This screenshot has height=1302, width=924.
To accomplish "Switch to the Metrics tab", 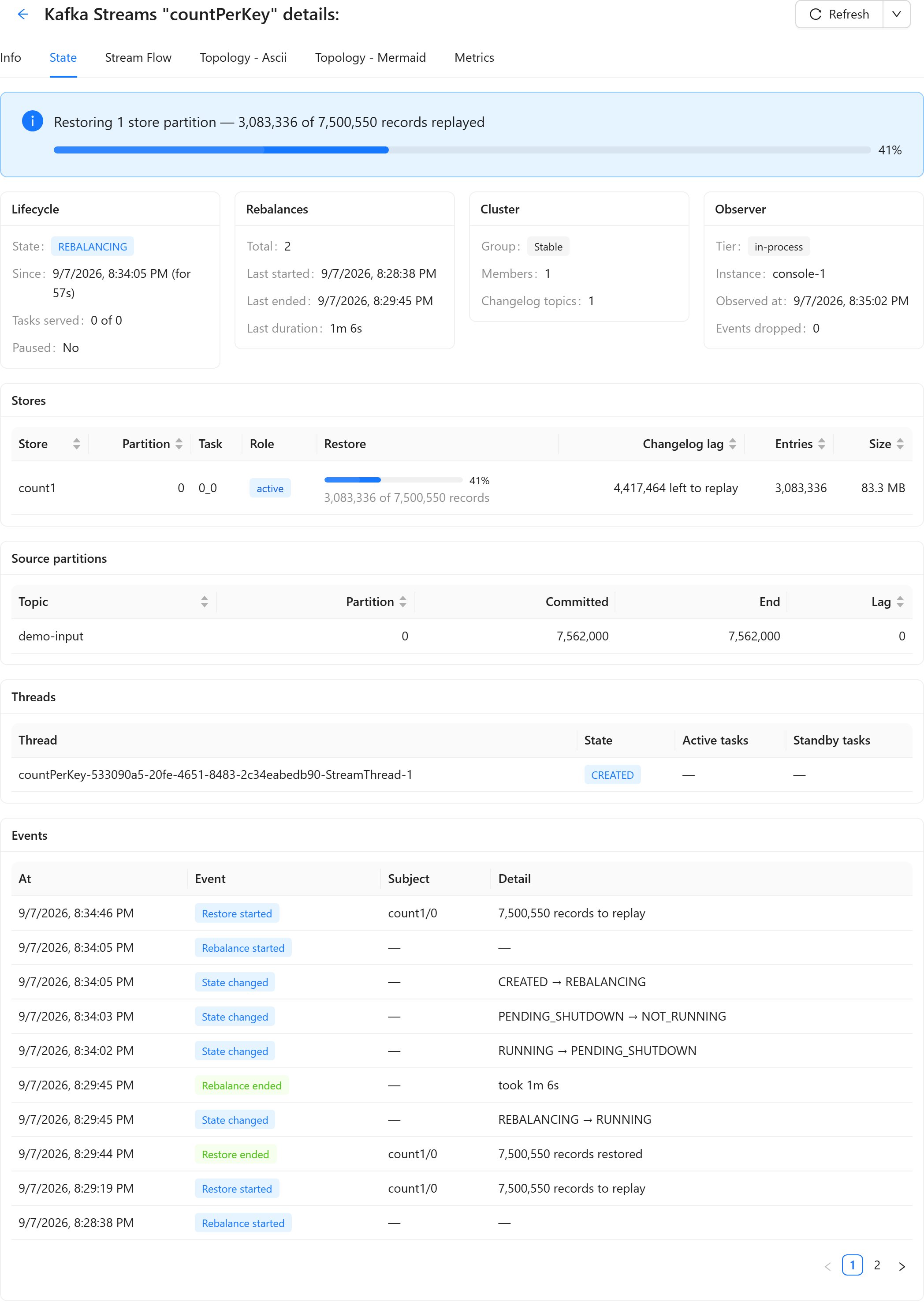I will 474,57.
